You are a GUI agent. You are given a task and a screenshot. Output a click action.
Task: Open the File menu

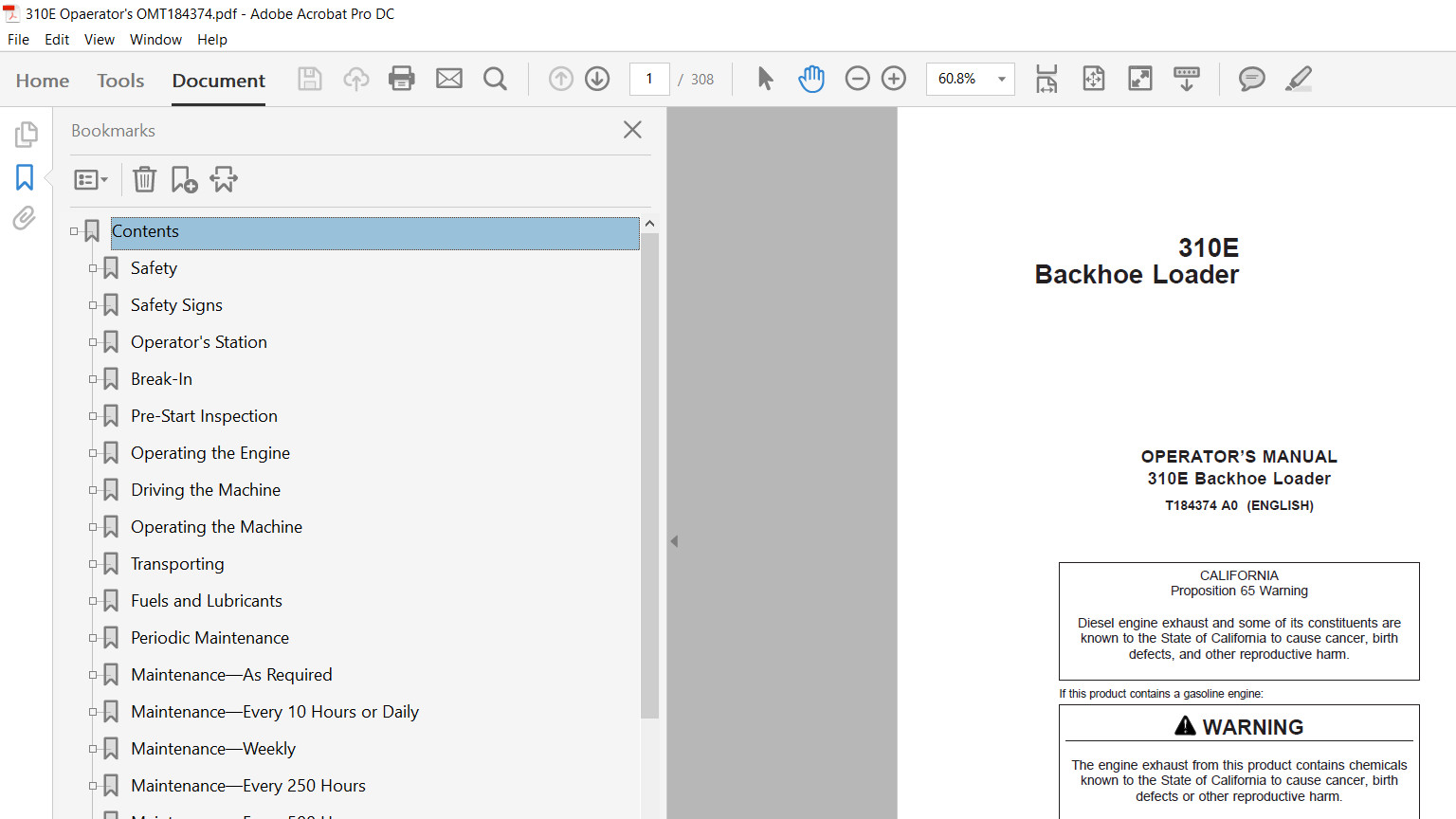click(18, 40)
